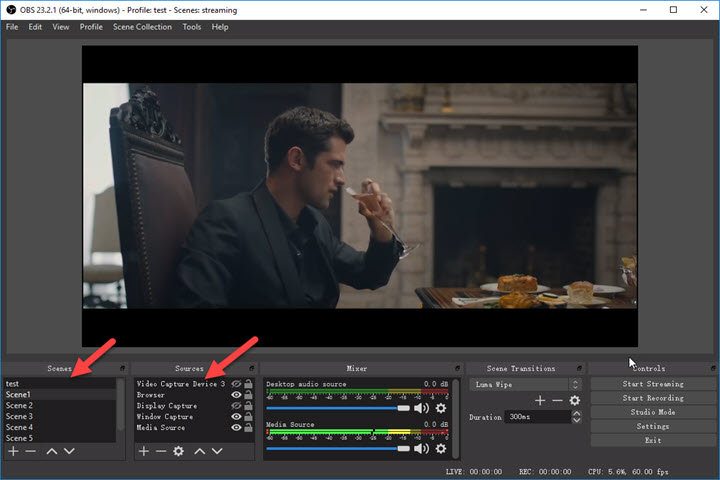Click Start Streaming button
Screen dimensions: 720x480
click(653, 384)
